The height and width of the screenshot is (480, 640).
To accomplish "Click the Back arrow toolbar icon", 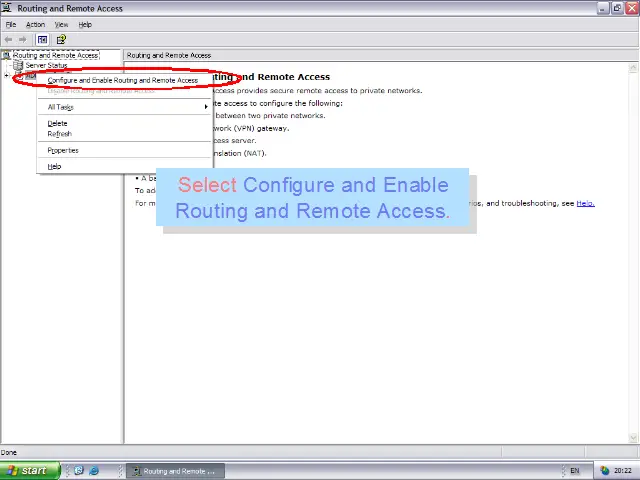I will (9, 40).
